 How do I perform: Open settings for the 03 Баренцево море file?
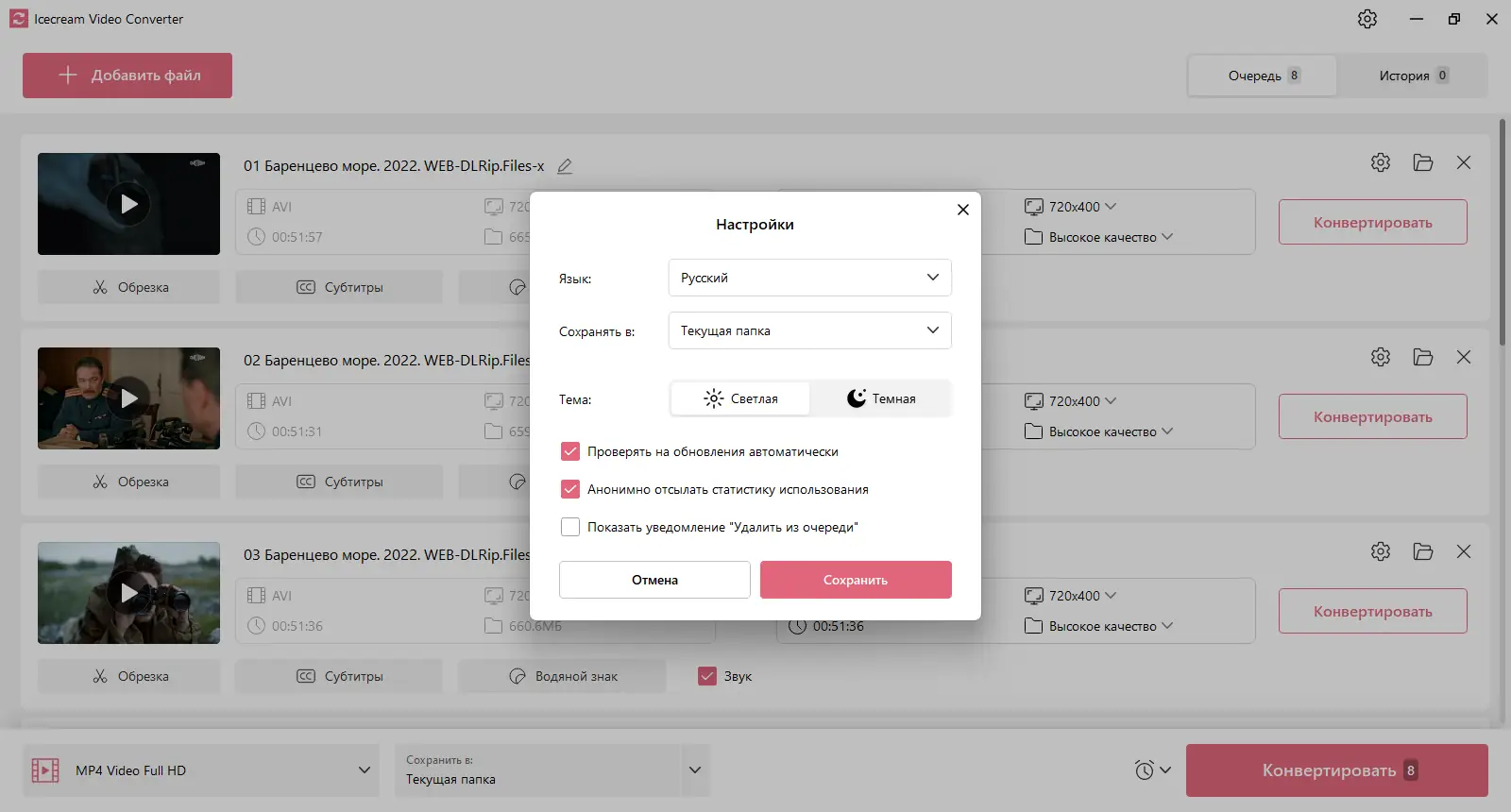click(1381, 551)
